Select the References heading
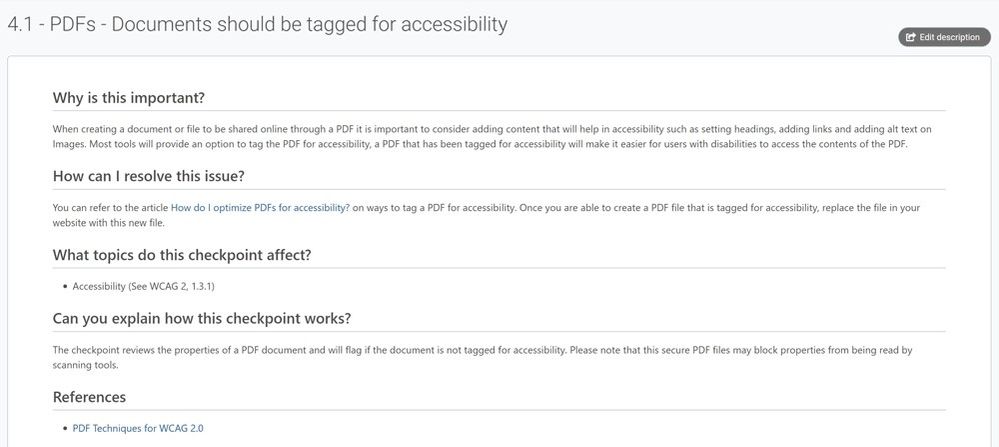Screen dimensions: 999x447 click(x=89, y=397)
